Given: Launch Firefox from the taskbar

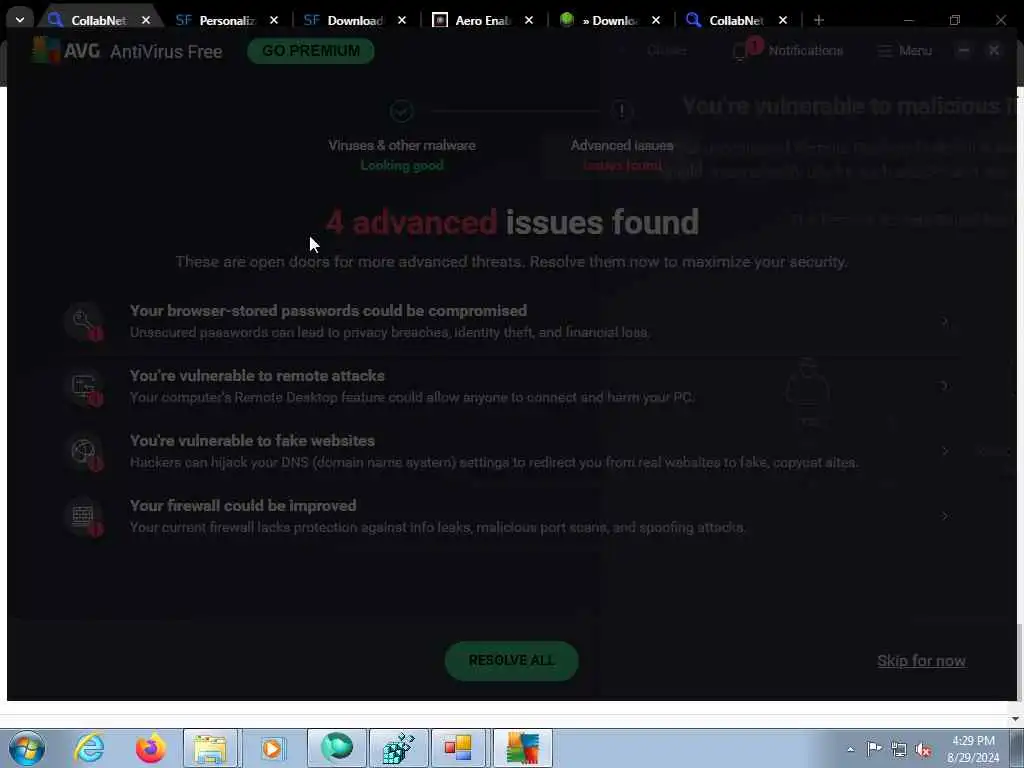Looking at the screenshot, I should (x=150, y=748).
